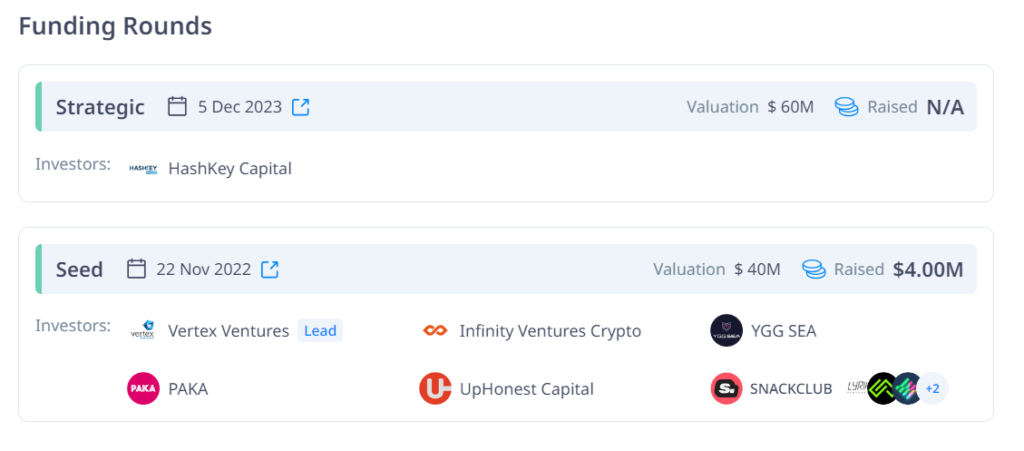1024x451 pixels.
Task: Open the Strategic round external link icon
Action: [x=301, y=107]
